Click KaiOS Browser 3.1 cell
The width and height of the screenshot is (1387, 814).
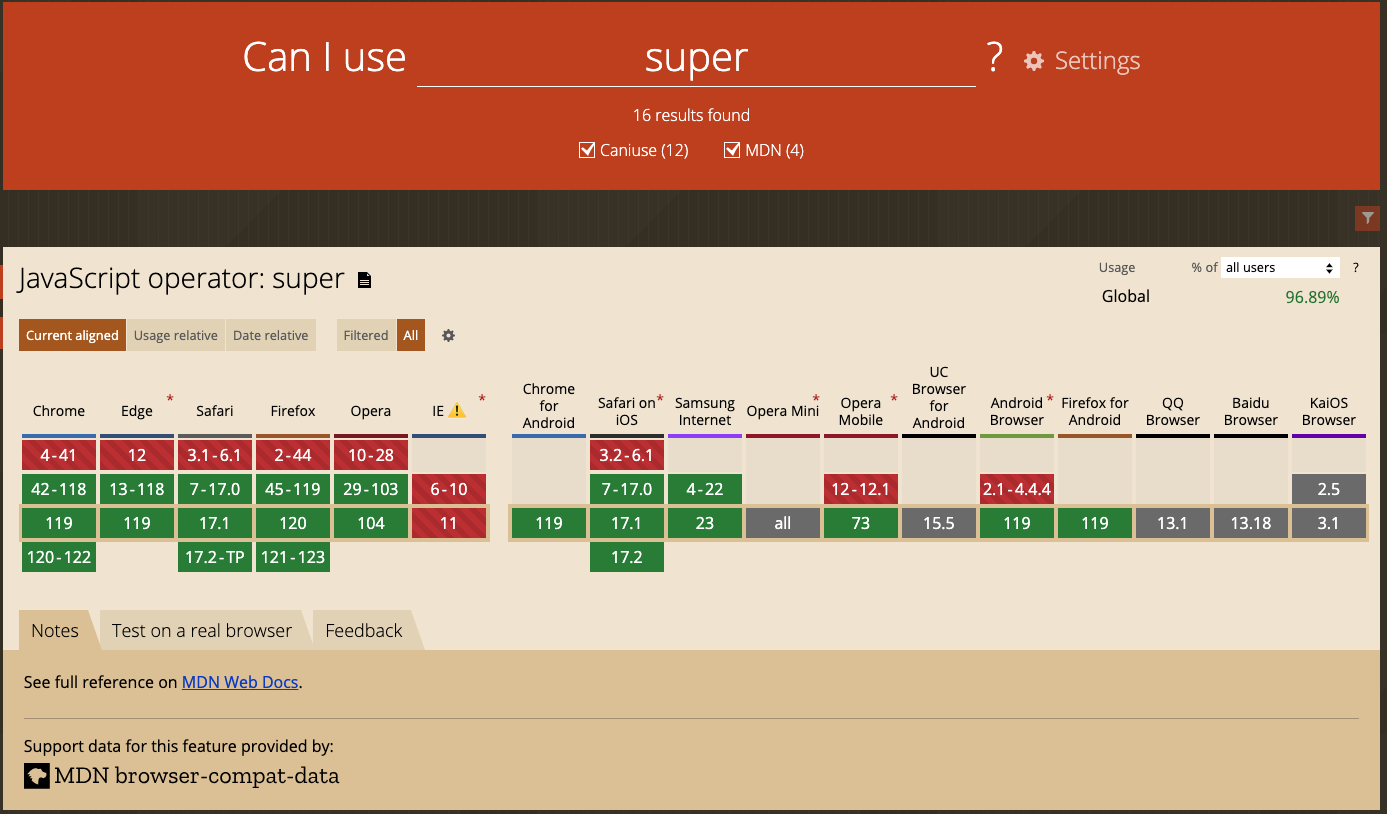click(x=1329, y=523)
